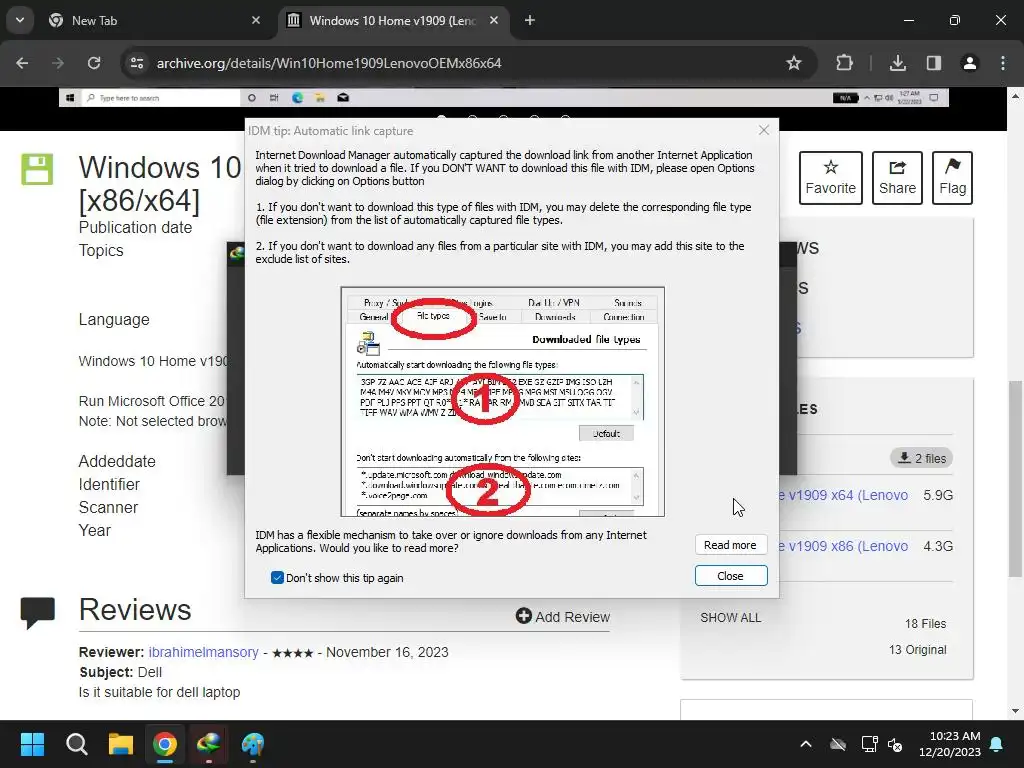The image size is (1024, 768).
Task: Open Windows taskbar Search
Action: click(76, 744)
